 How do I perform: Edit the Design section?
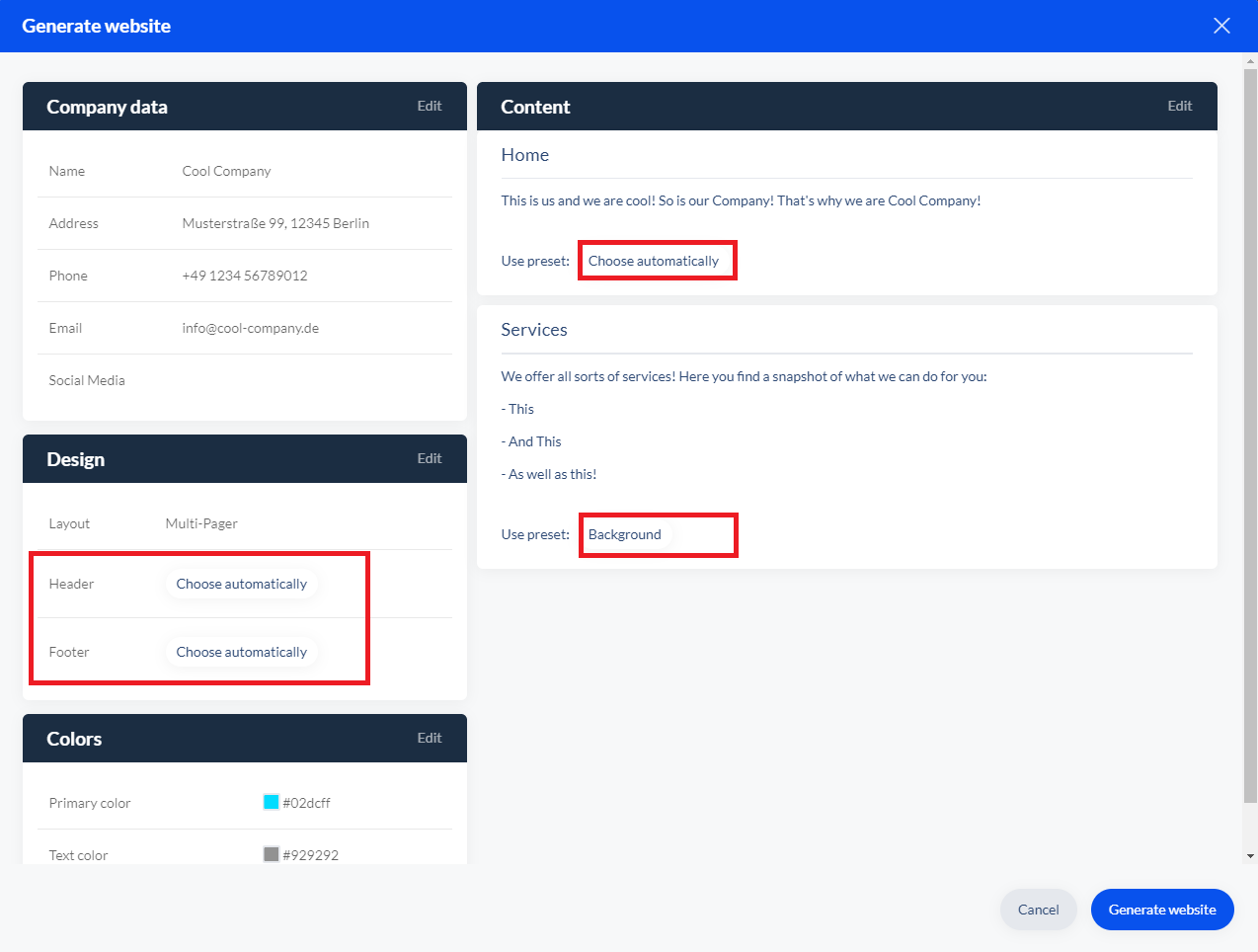coord(429,458)
